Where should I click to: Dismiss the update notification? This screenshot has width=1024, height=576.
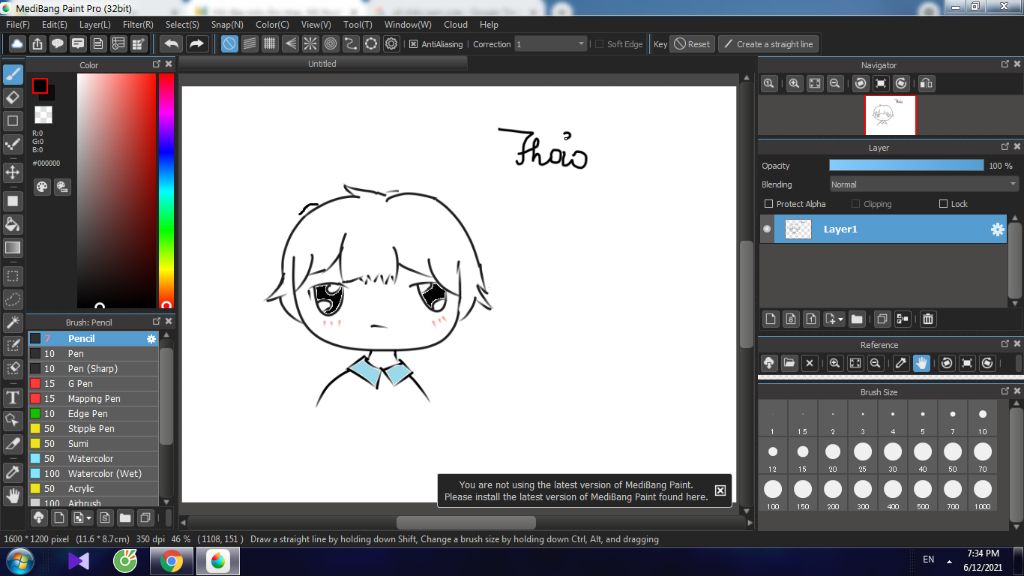click(x=720, y=490)
